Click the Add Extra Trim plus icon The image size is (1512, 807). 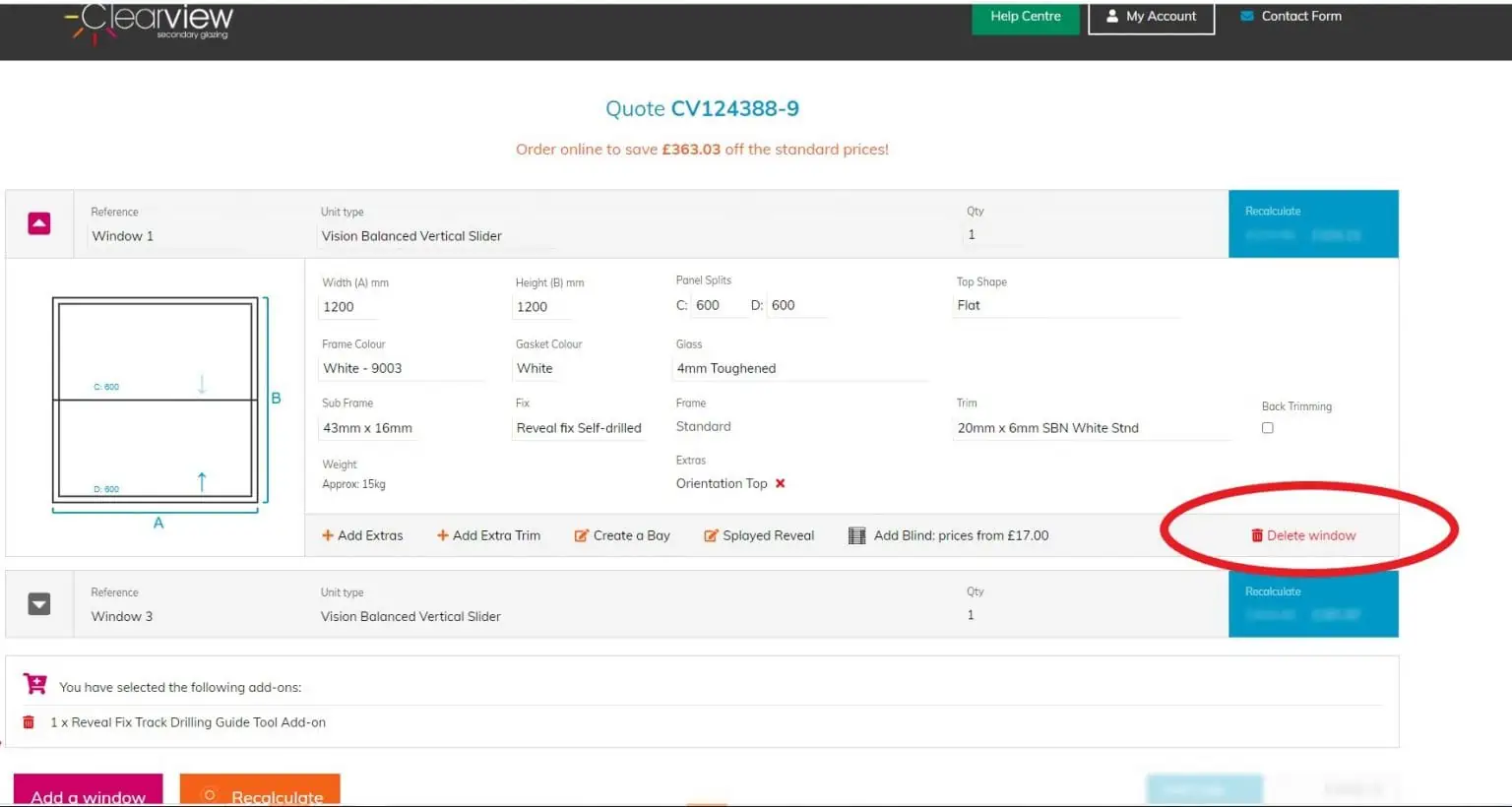pyautogui.click(x=443, y=535)
